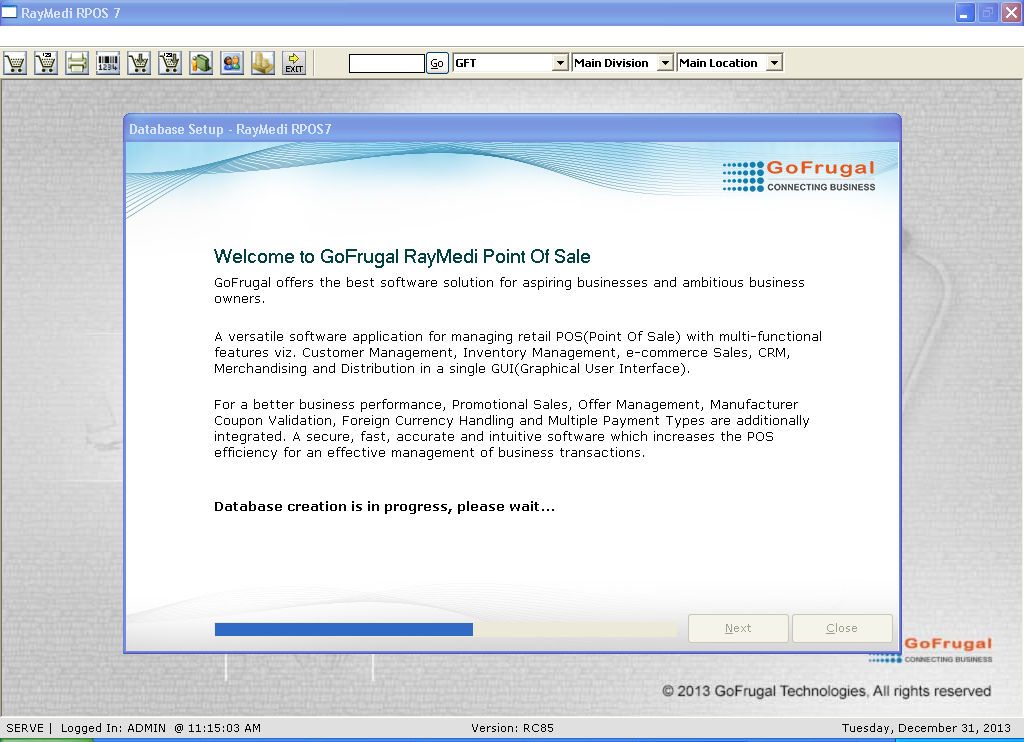Close the RayMedi RPOS 7 window
1024x742 pixels.
[x=1012, y=13]
